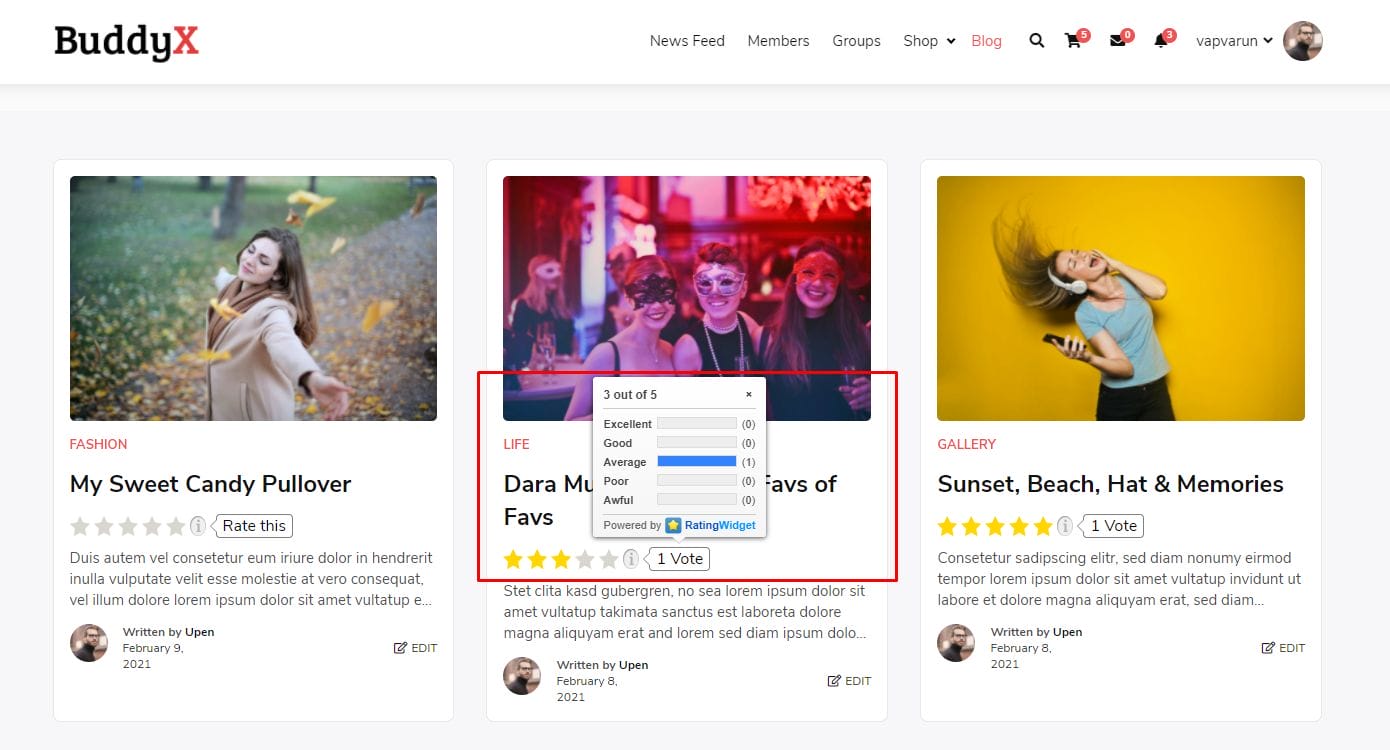The image size is (1390, 750).
Task: Open the Members page
Action: point(778,41)
